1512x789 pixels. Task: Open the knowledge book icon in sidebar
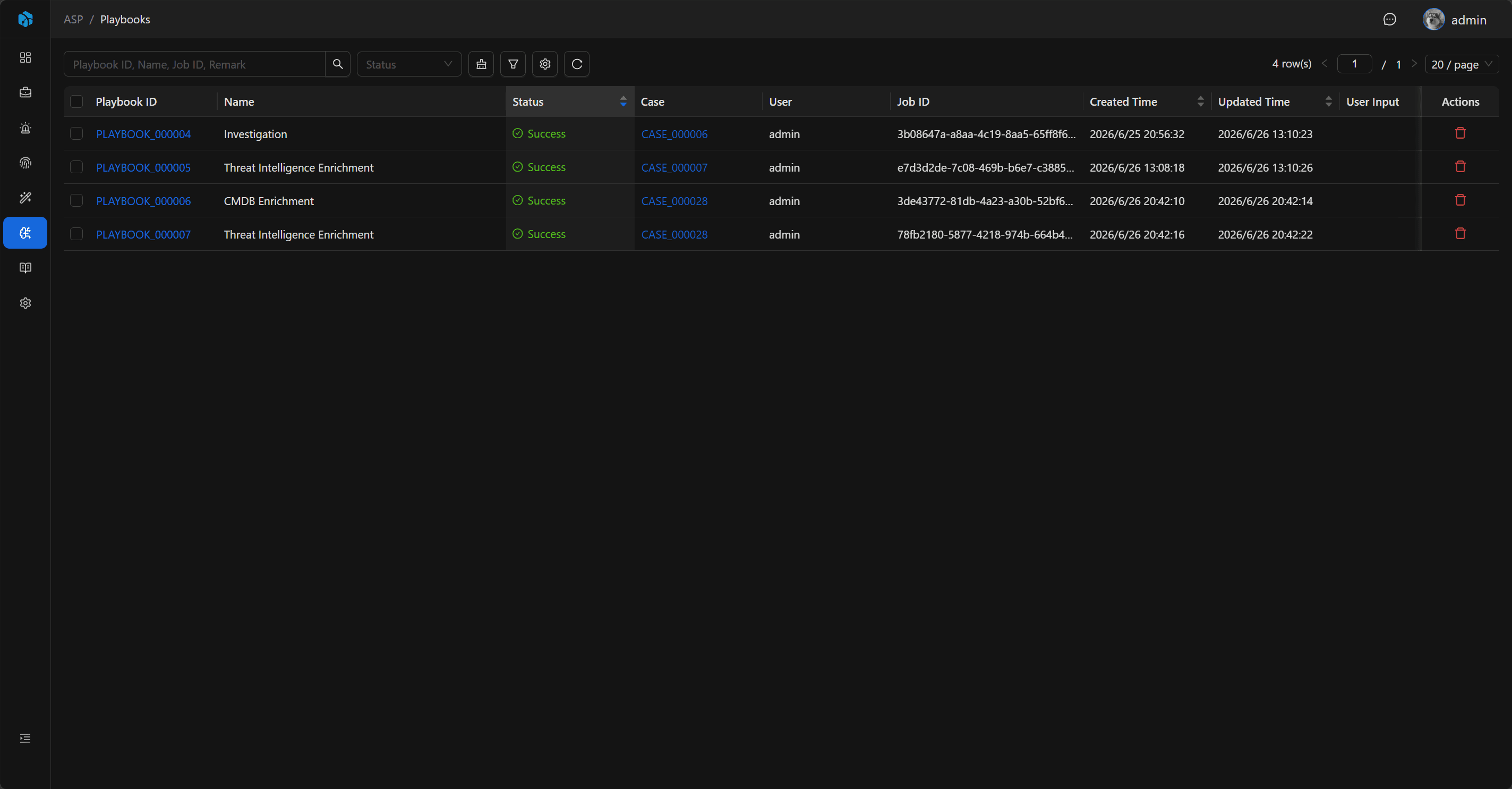(x=25, y=268)
